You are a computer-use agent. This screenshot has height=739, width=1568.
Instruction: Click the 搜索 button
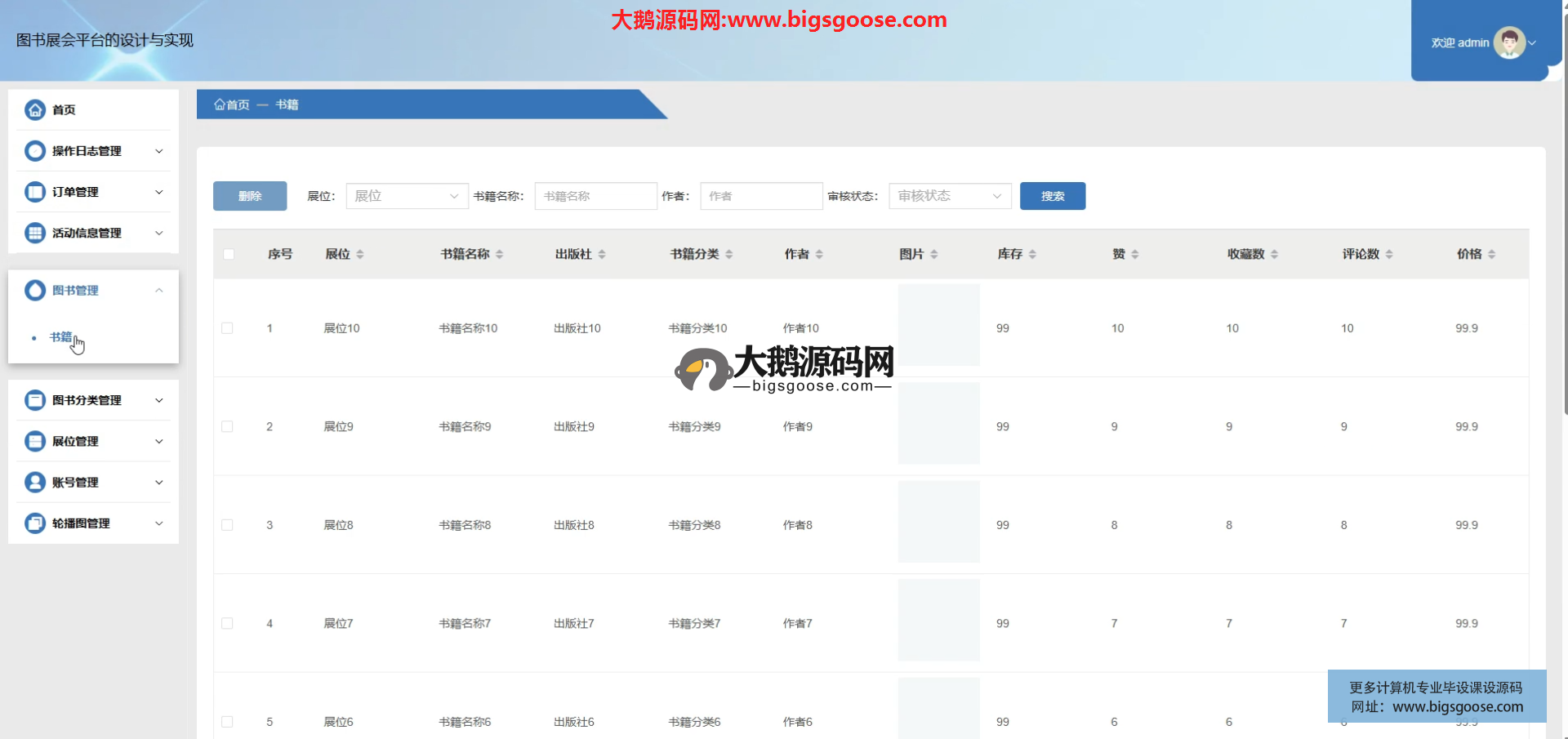coord(1052,196)
